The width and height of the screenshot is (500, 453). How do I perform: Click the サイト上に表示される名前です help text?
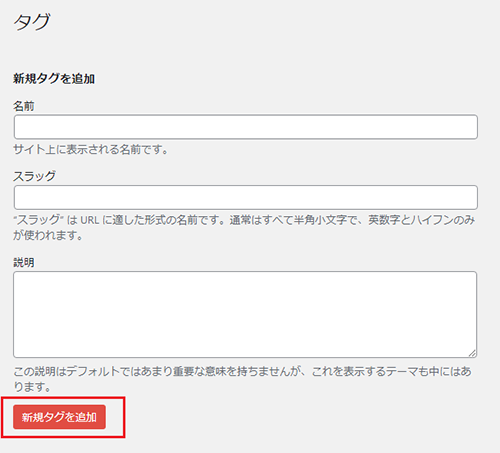pyautogui.click(x=91, y=149)
